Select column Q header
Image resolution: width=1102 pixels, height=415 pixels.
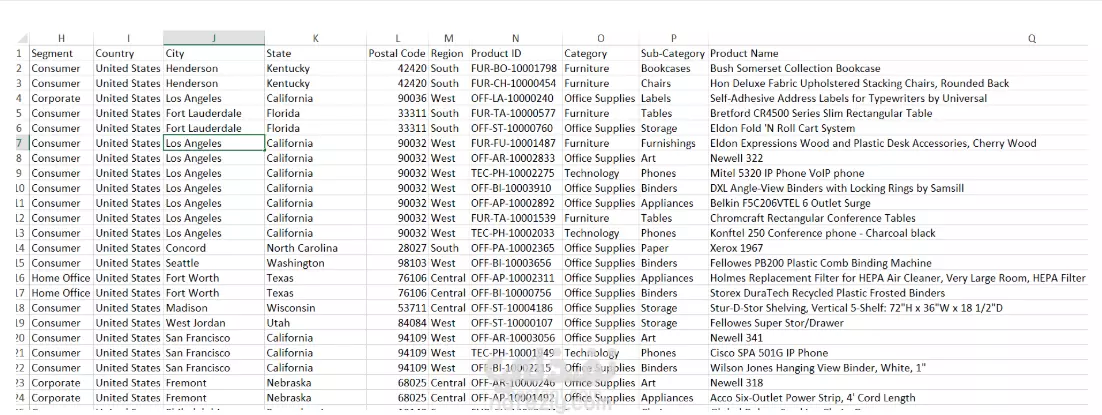pyautogui.click(x=1031, y=39)
